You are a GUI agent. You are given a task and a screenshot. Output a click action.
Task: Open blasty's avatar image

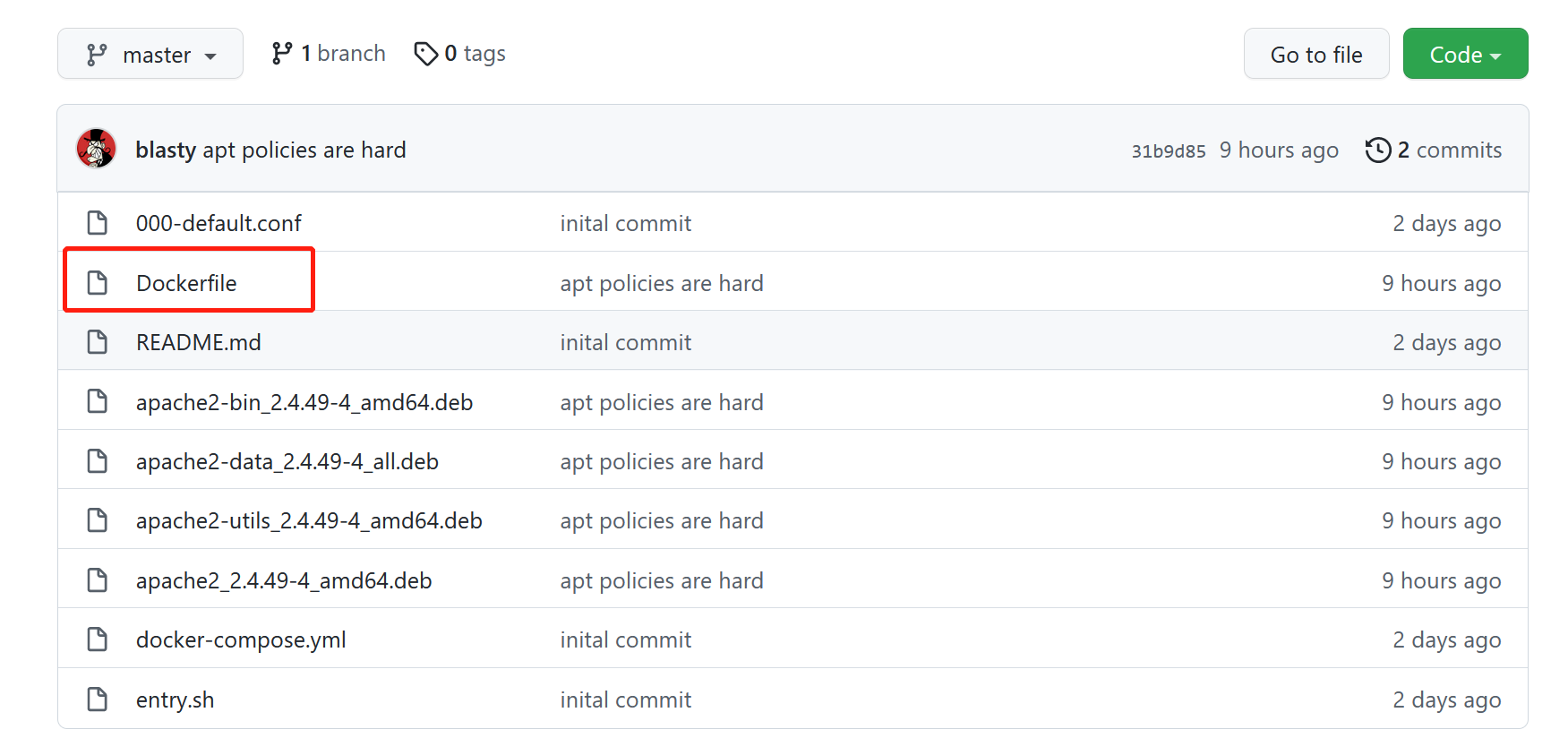(97, 149)
